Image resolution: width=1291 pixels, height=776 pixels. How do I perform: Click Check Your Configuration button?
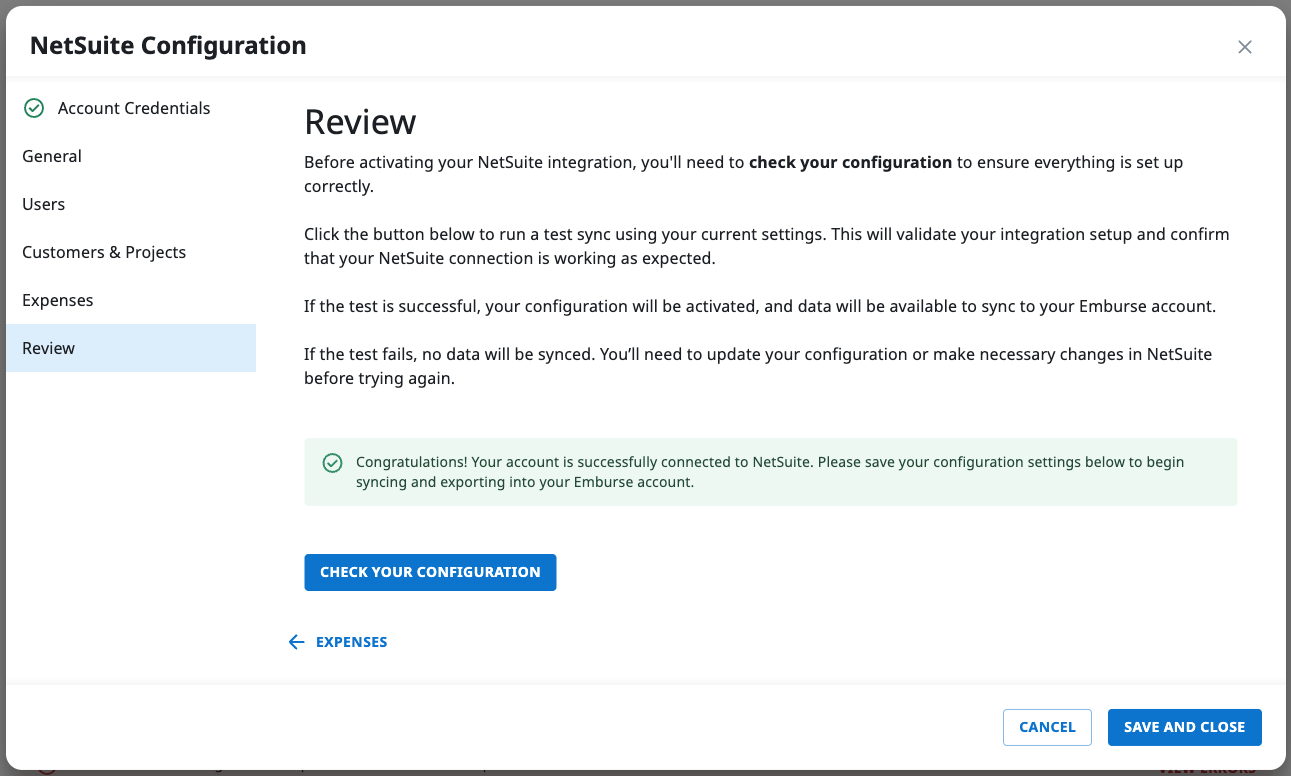(x=430, y=572)
